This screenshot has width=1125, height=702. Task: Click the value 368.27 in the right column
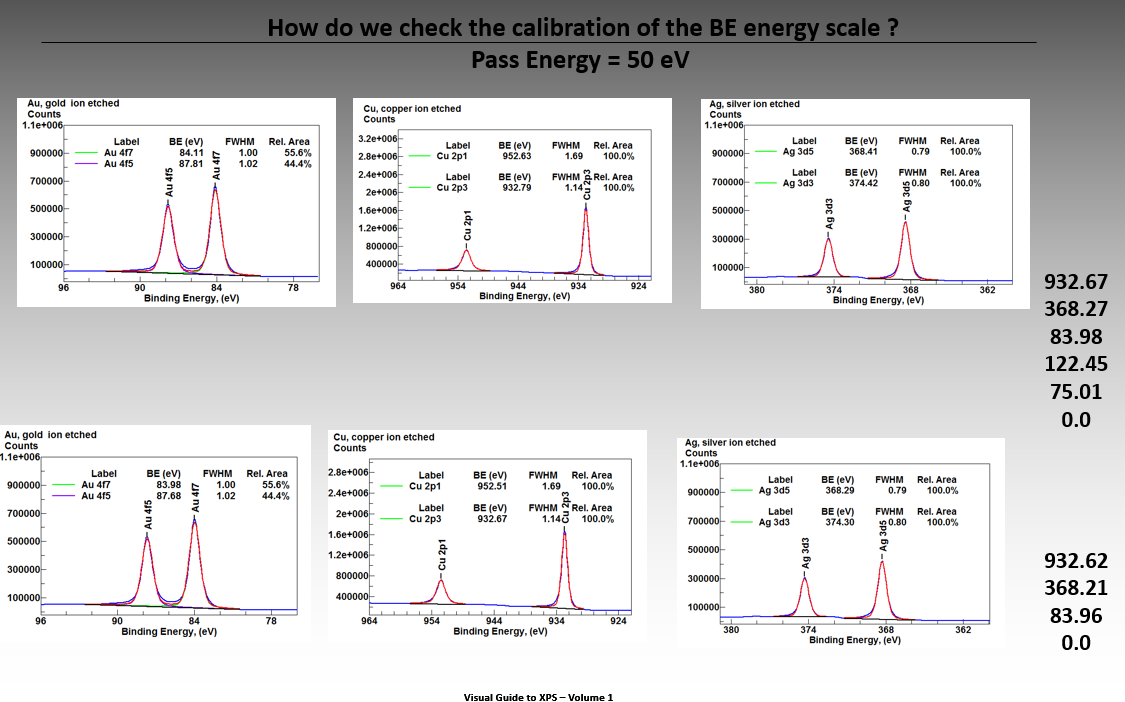1075,308
